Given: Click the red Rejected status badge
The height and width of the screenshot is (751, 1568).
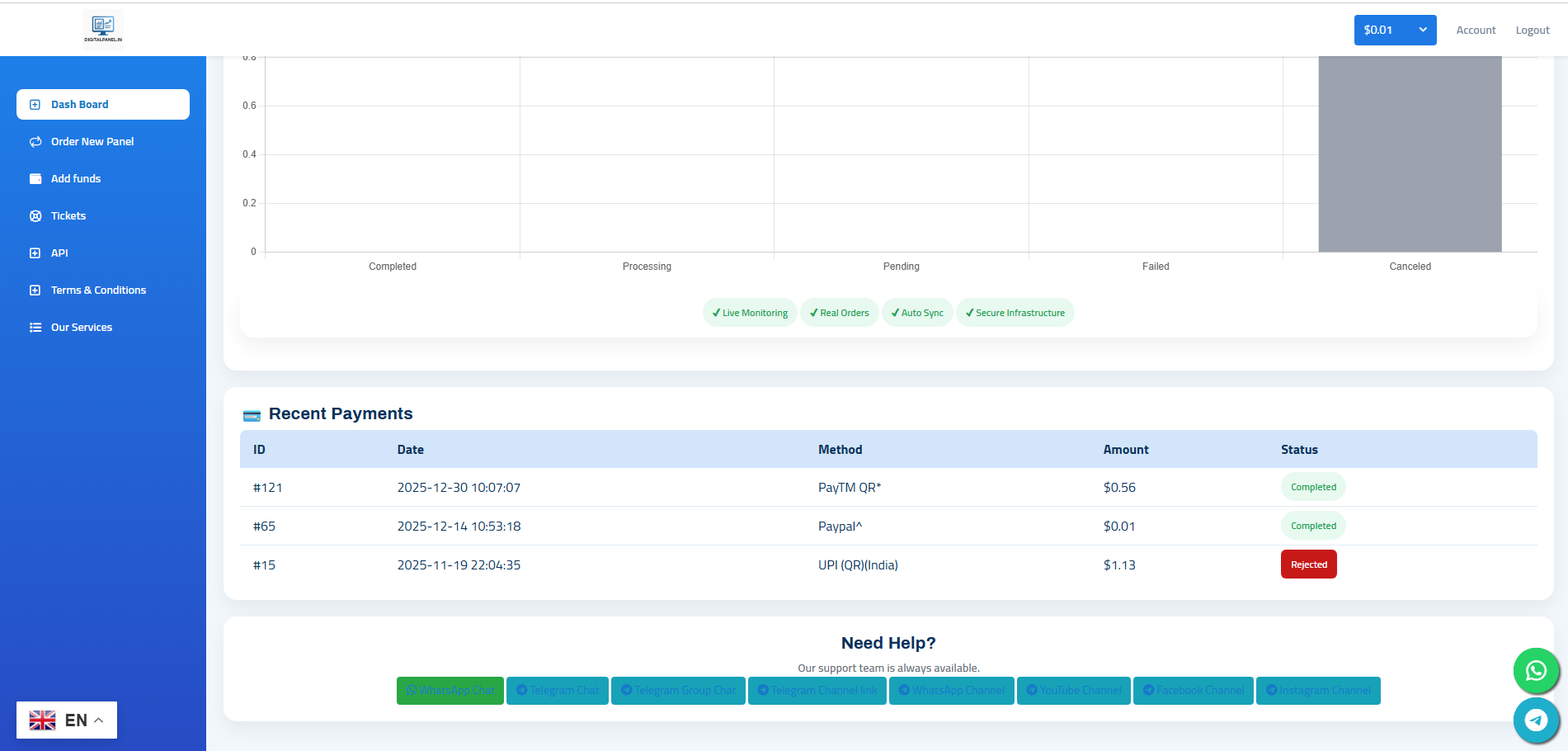Looking at the screenshot, I should (1308, 564).
